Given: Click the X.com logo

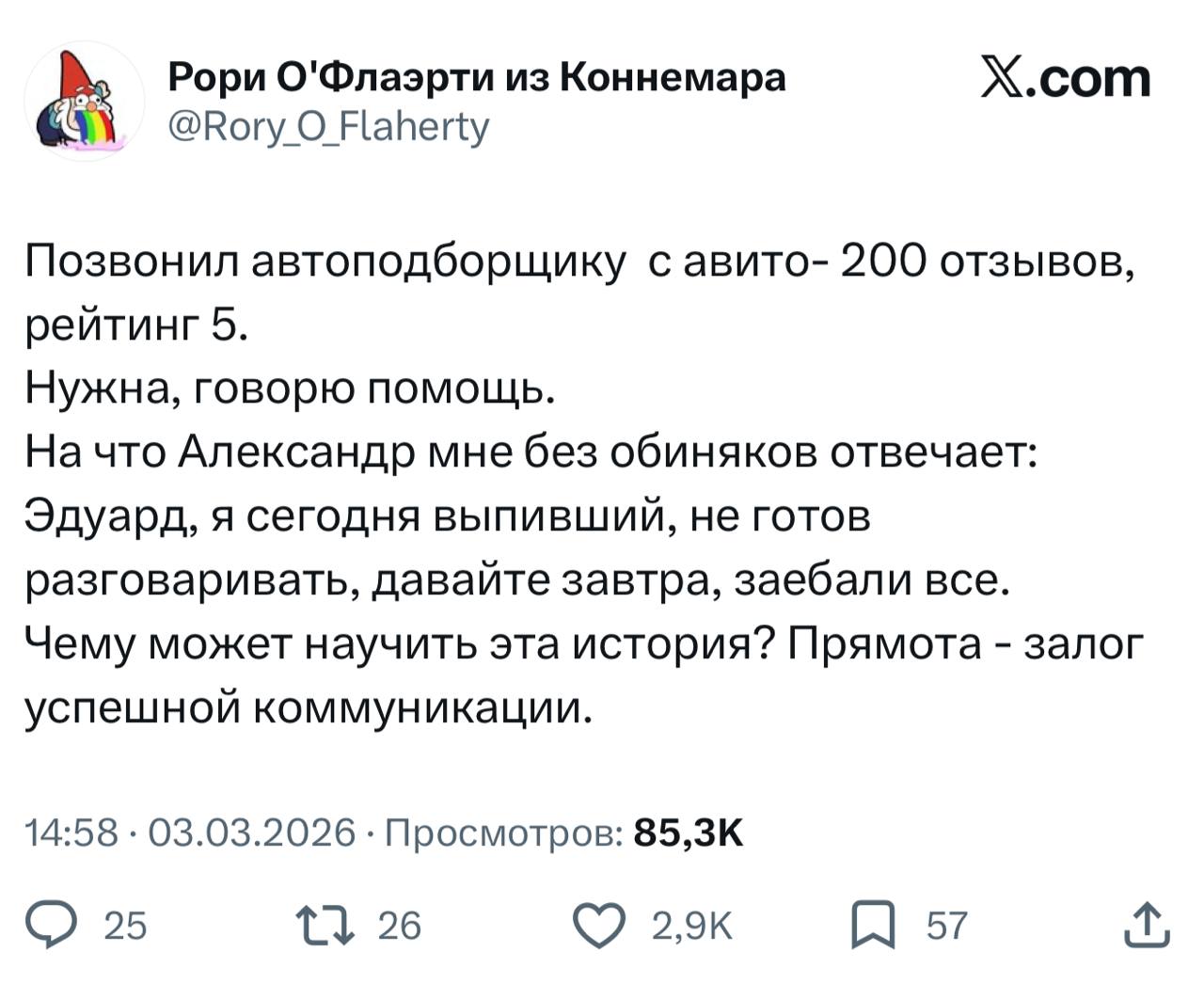Looking at the screenshot, I should 1065,79.
